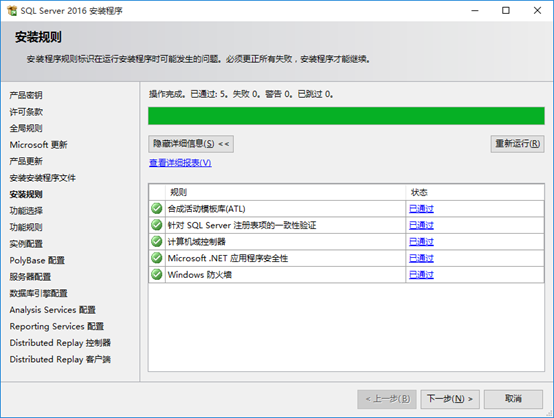The width and height of the screenshot is (554, 418).
Task: Maximize the SQL Server 2016 setup window
Action: pos(506,11)
